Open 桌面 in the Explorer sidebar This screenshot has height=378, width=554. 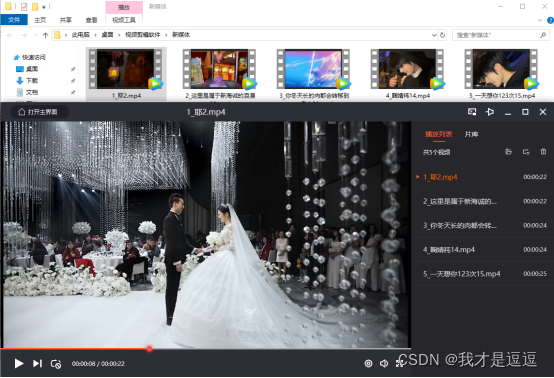pyautogui.click(x=32, y=69)
